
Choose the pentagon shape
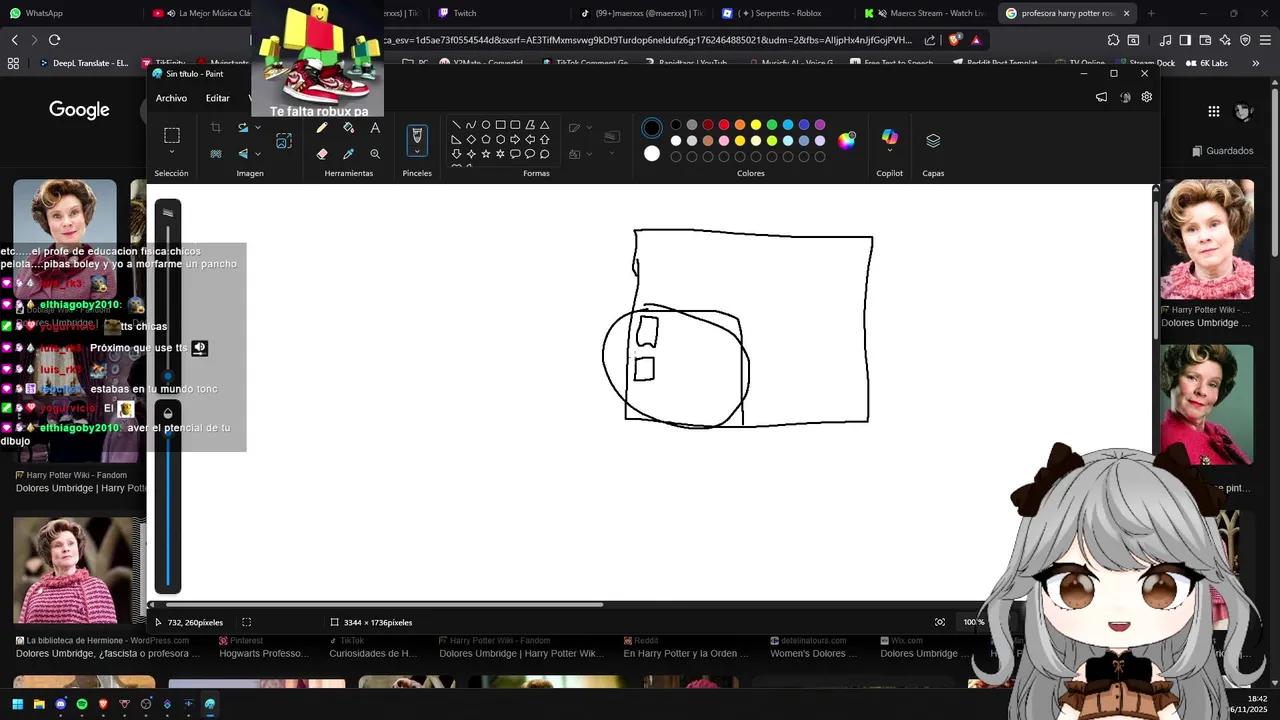[486, 139]
